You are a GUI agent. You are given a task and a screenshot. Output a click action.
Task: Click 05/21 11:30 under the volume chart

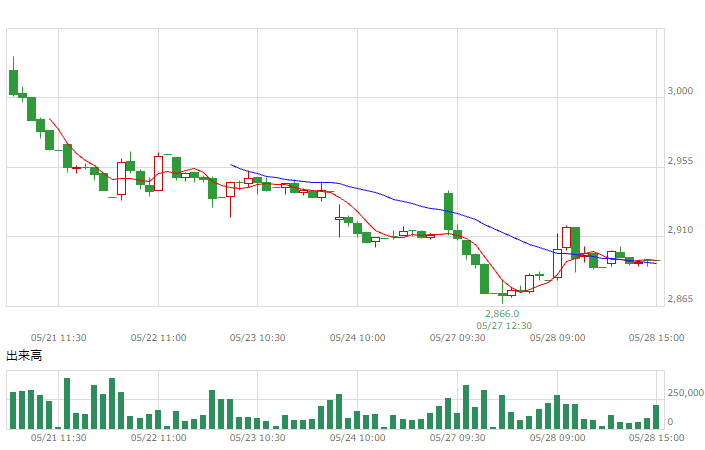pos(58,438)
